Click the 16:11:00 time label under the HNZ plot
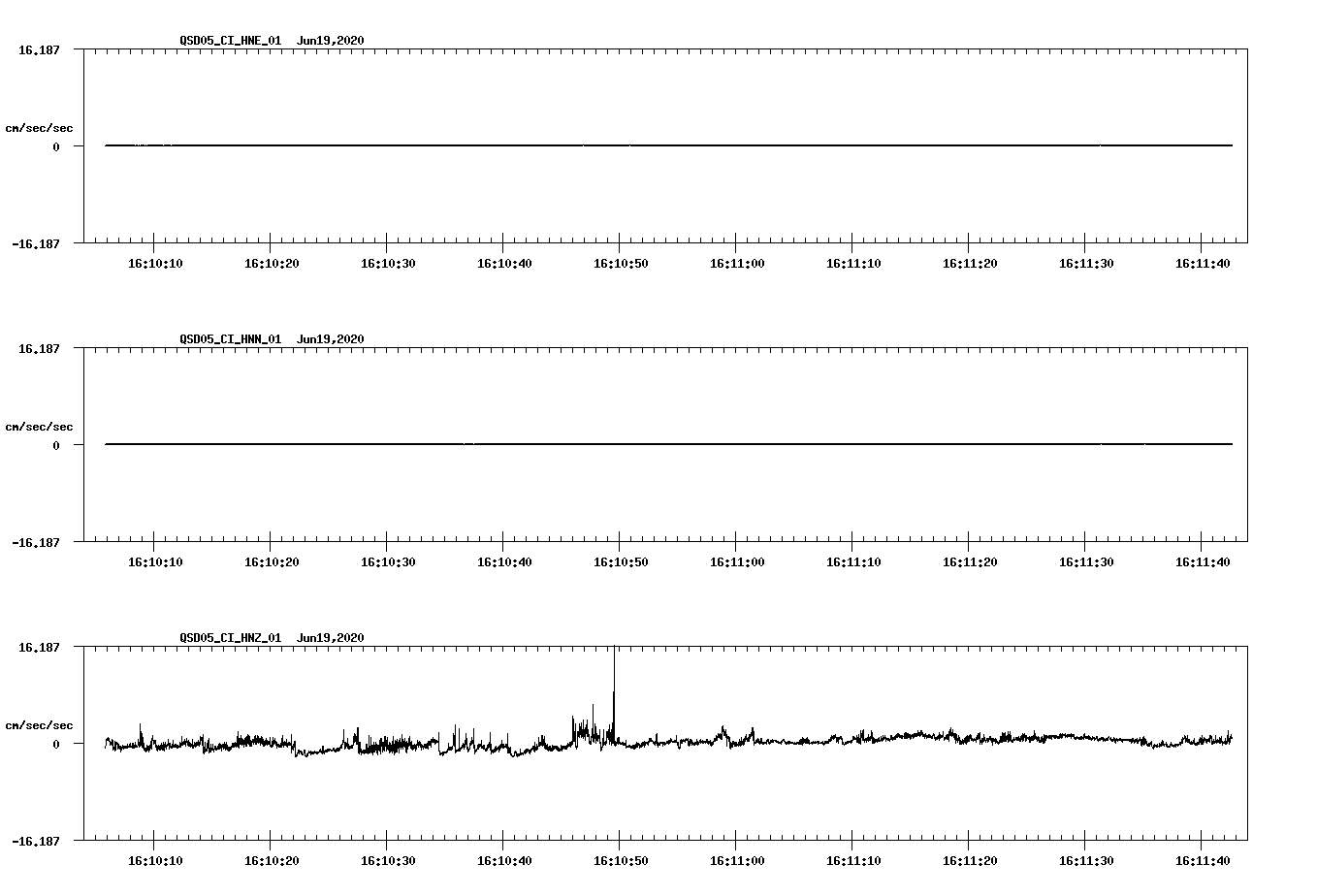1317x896 pixels. (x=737, y=861)
